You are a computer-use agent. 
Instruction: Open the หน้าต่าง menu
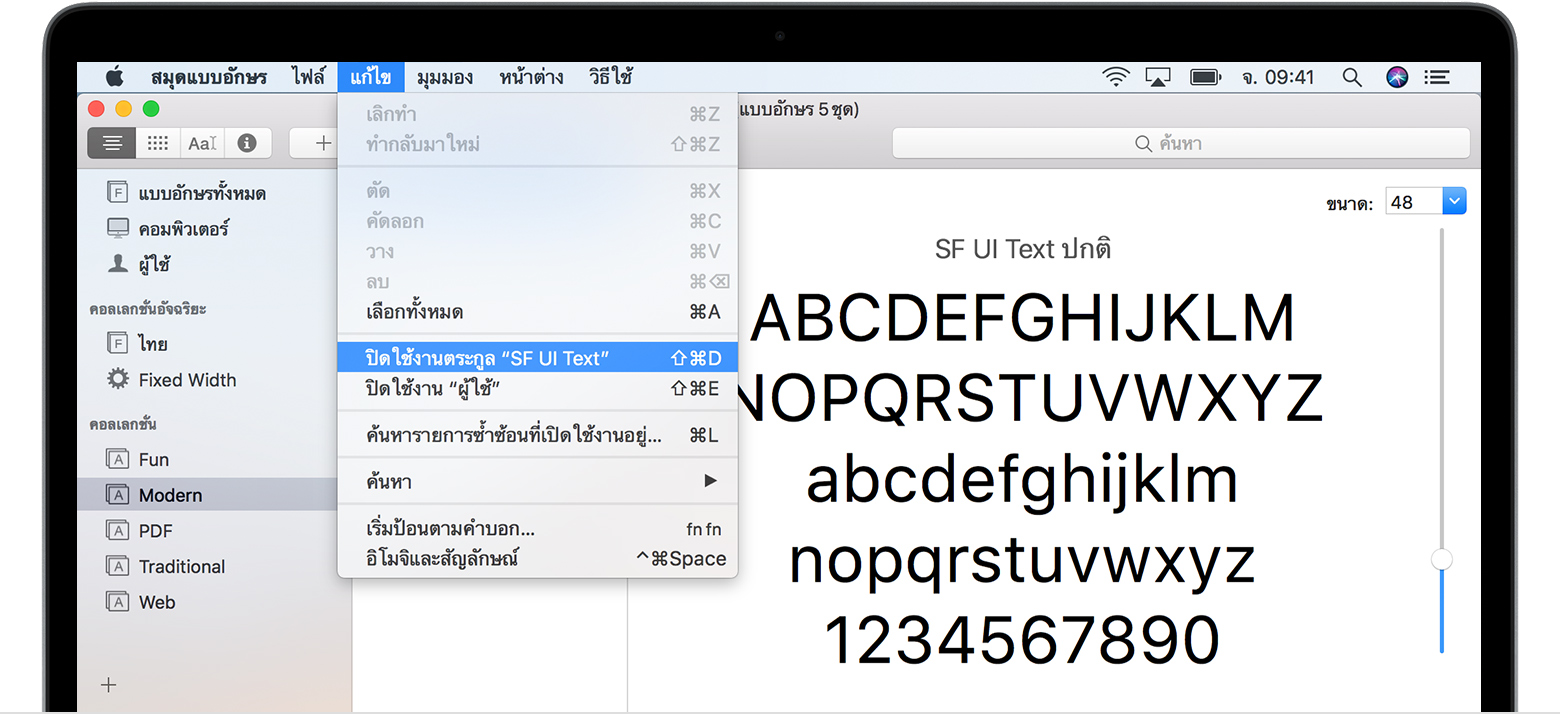pyautogui.click(x=531, y=77)
